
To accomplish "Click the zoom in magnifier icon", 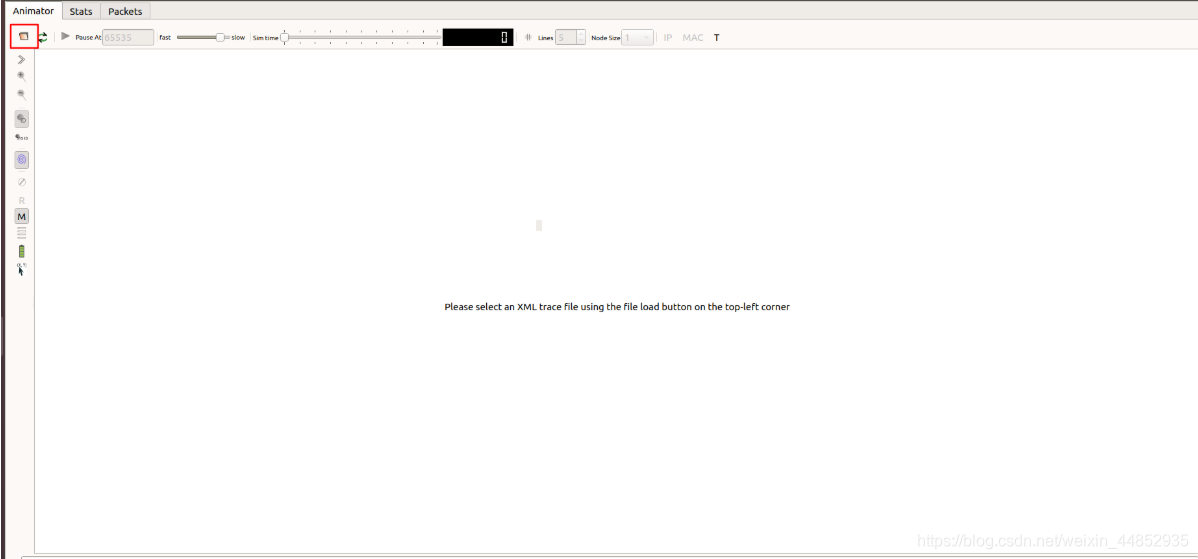I will pos(22,76).
